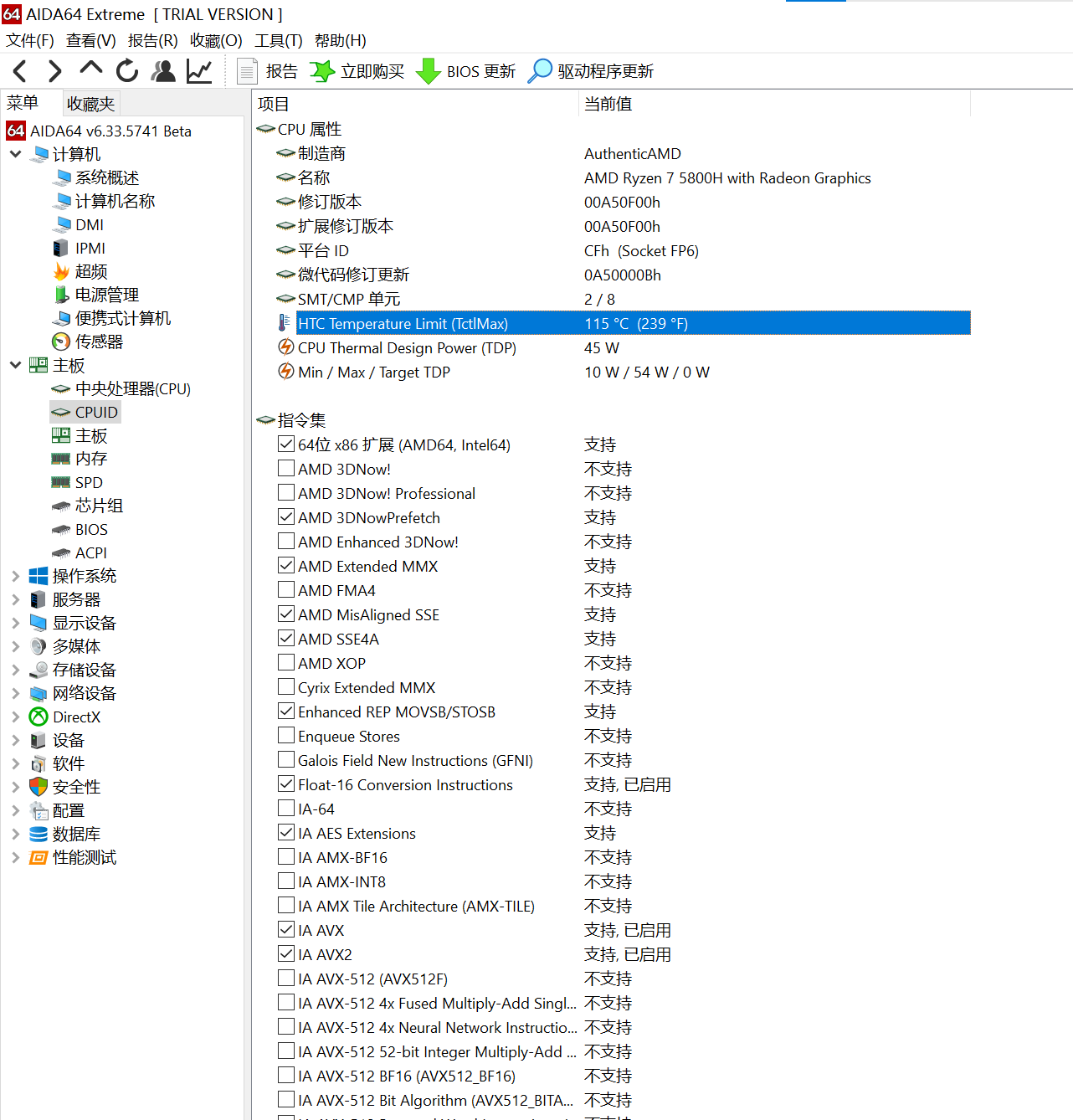Toggle the AMD FMA4 checkbox
Image resolution: width=1073 pixels, height=1120 pixels.
(x=286, y=589)
